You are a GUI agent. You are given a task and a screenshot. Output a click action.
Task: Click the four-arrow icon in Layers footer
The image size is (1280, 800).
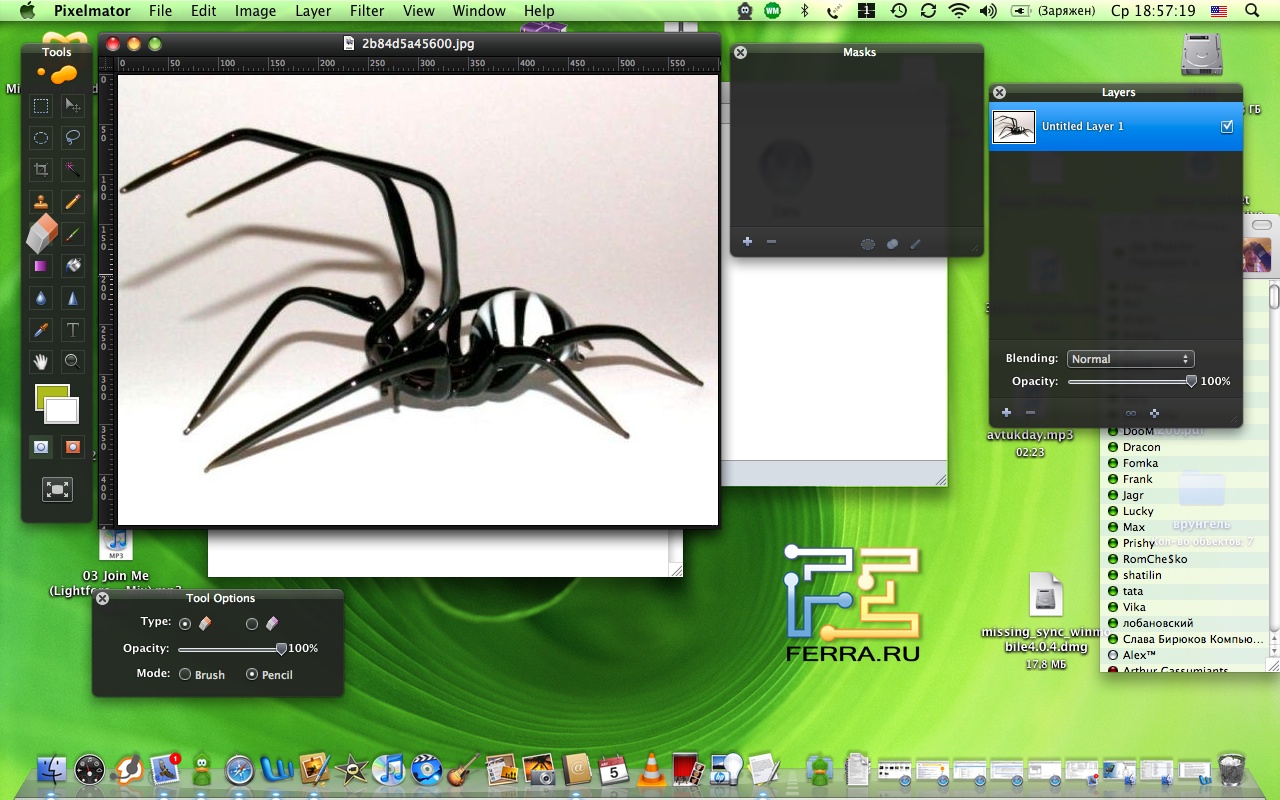(x=1154, y=413)
